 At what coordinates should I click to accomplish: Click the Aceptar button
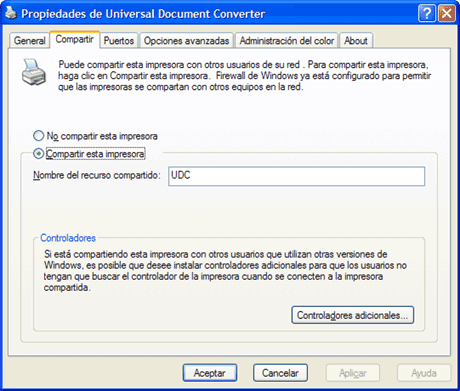pyautogui.click(x=210, y=373)
